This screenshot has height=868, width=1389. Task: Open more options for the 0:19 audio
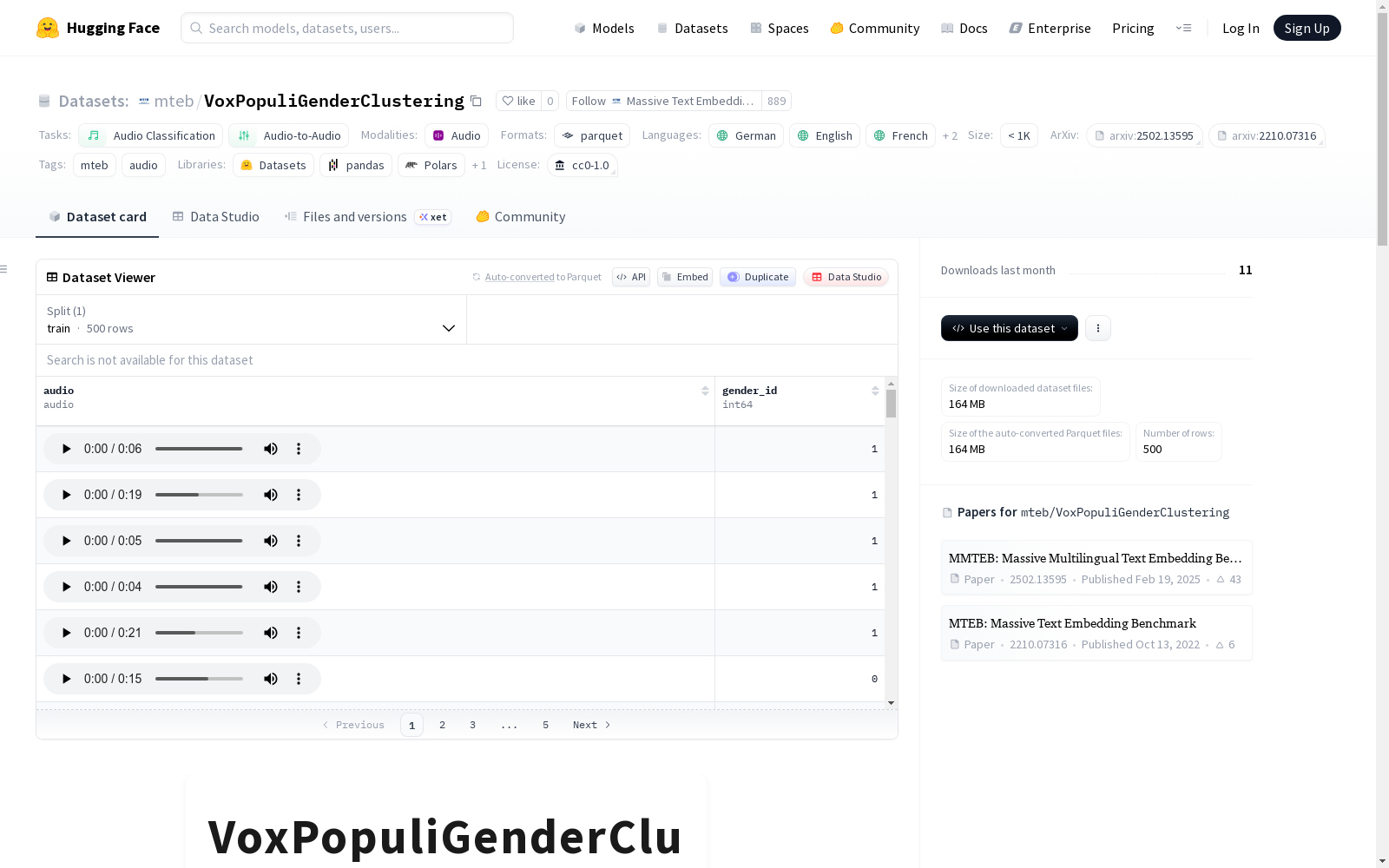click(299, 495)
